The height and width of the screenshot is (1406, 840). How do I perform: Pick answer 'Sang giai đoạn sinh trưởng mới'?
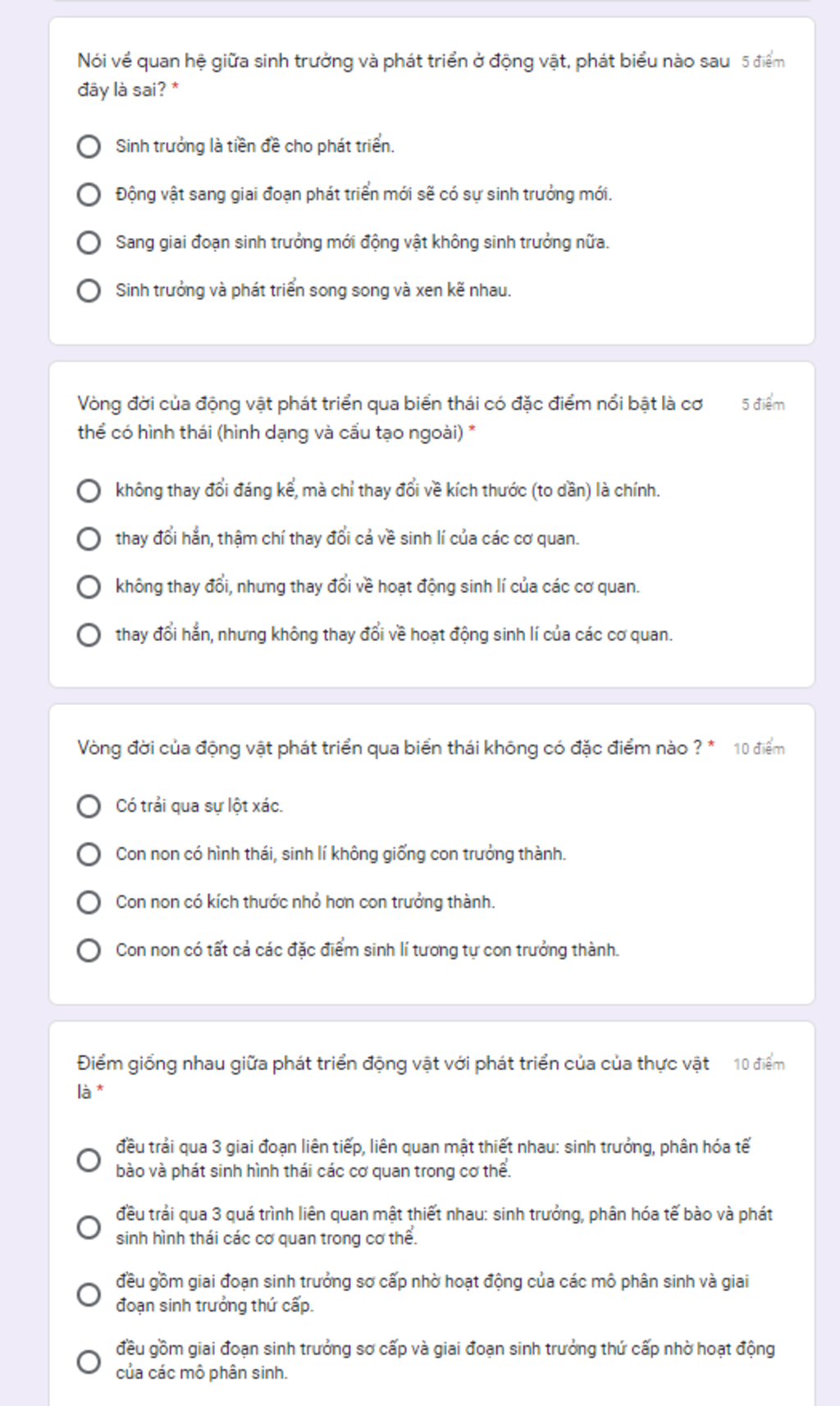(x=89, y=243)
